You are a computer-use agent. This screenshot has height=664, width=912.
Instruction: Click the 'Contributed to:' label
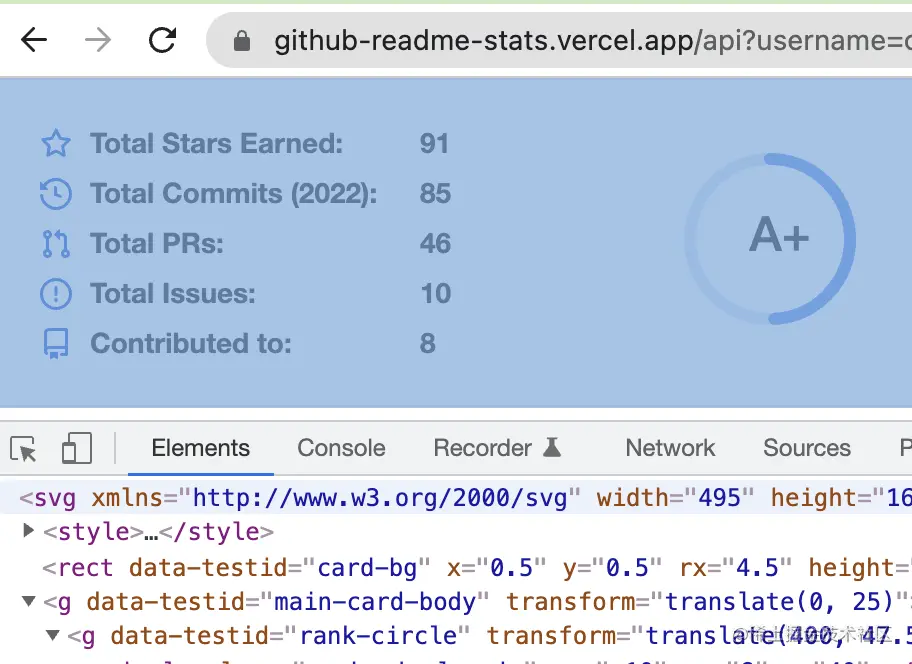191,344
